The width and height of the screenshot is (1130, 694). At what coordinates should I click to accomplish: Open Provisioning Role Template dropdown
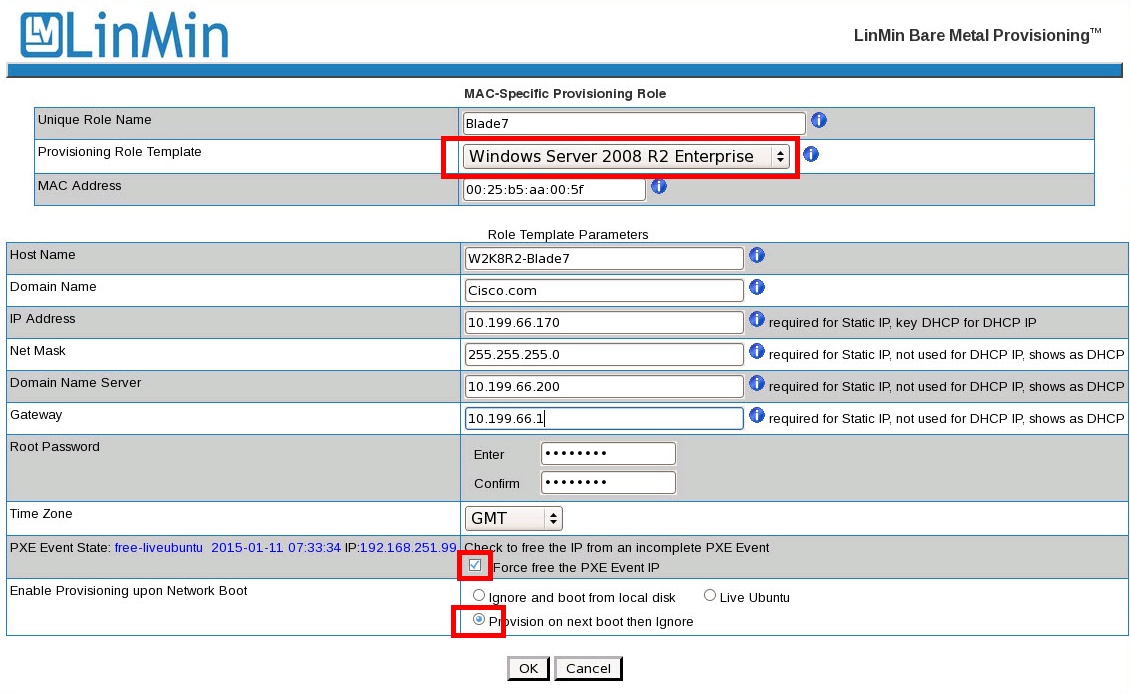point(626,156)
